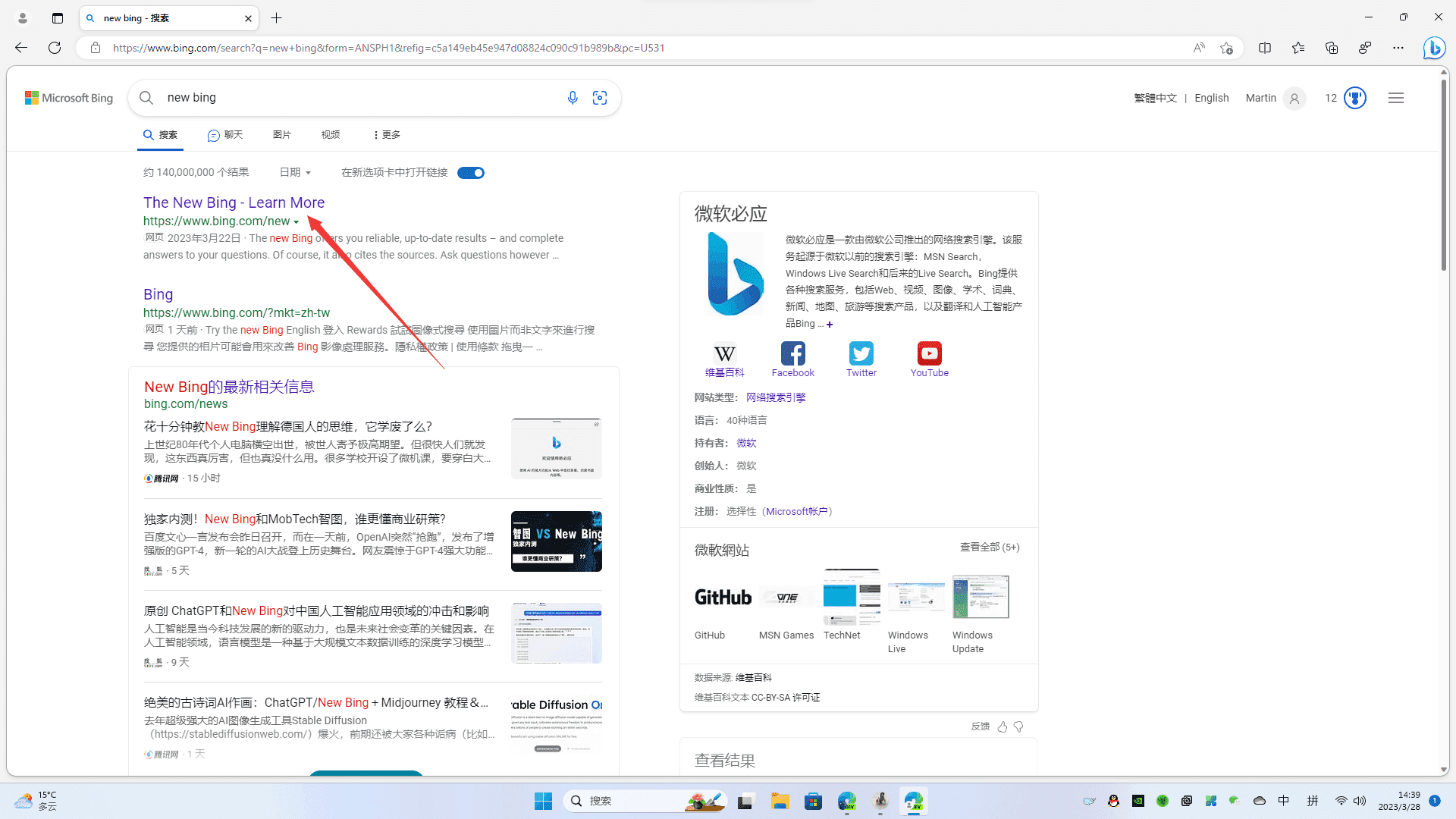The width and height of the screenshot is (1456, 819).
Task: Add this page to favorites star
Action: click(x=1226, y=48)
